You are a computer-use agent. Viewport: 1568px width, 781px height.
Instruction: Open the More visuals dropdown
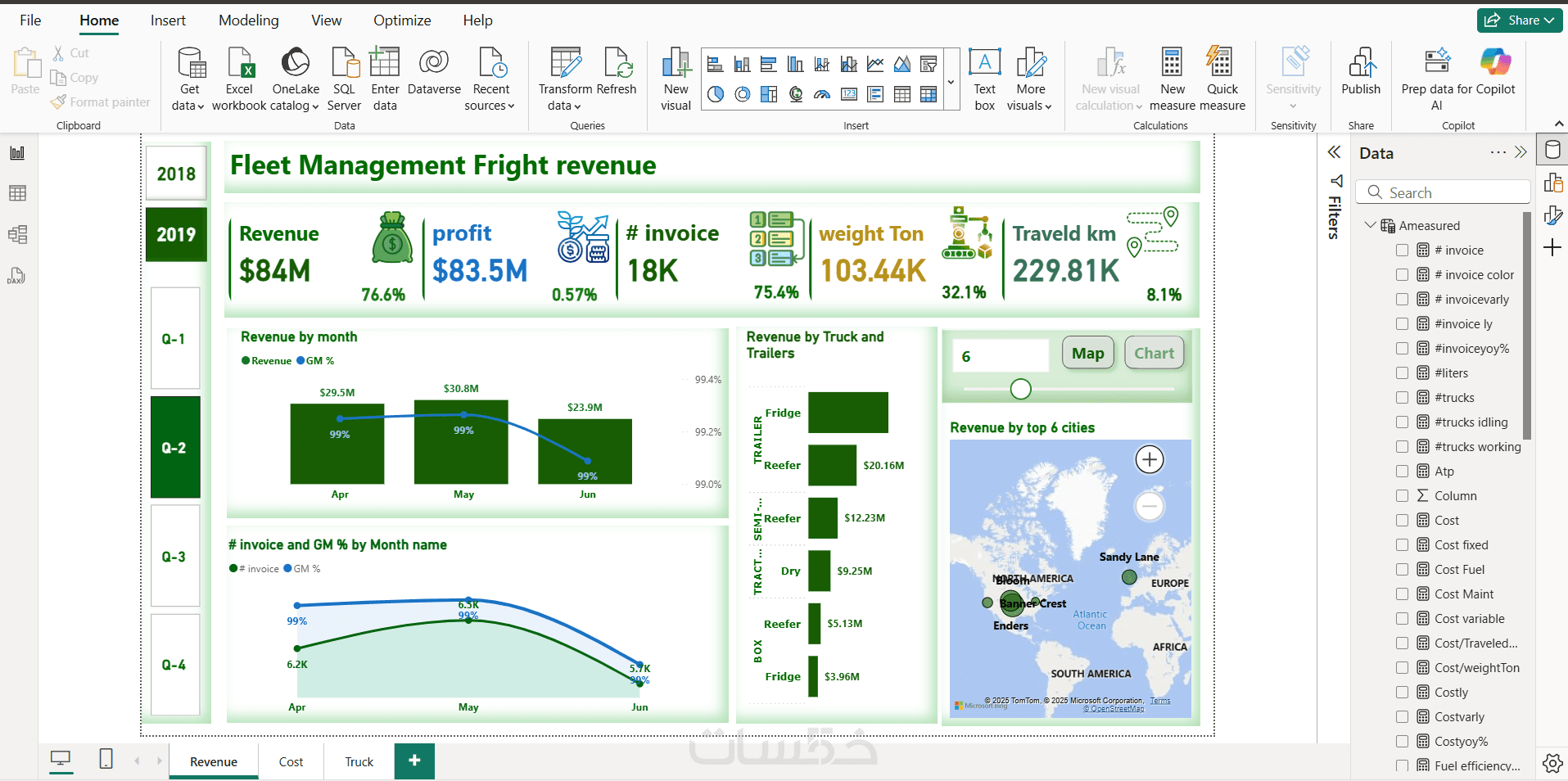click(x=1031, y=79)
